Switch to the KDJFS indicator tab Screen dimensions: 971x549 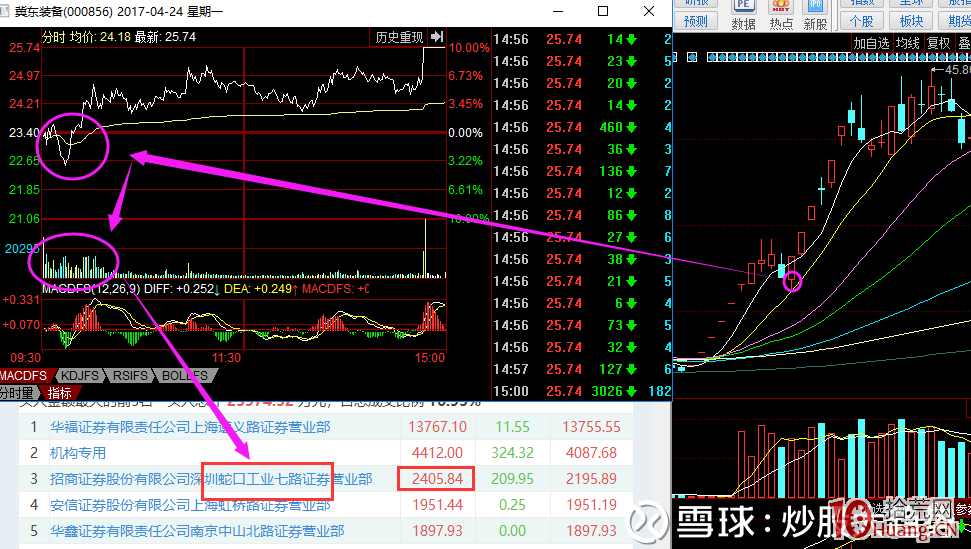(x=80, y=376)
